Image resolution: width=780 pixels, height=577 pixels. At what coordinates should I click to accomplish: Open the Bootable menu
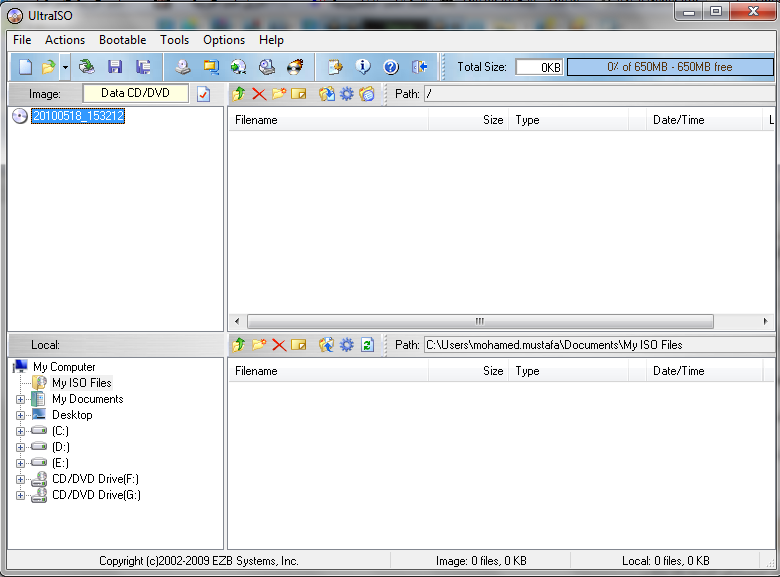(122, 40)
